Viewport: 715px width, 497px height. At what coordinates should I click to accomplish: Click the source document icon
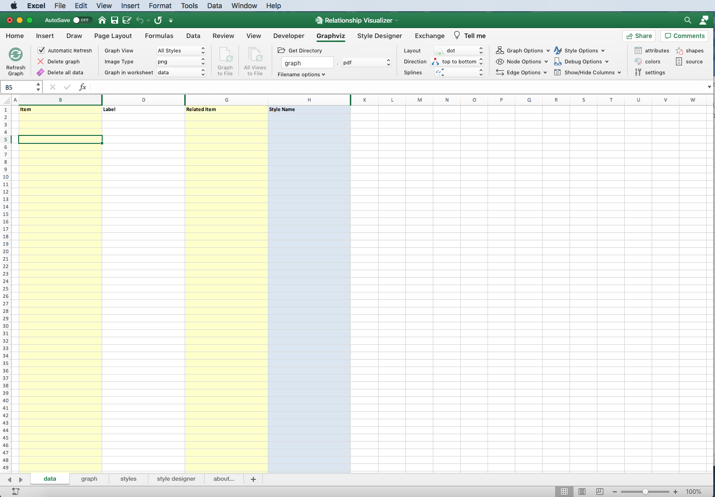[679, 61]
